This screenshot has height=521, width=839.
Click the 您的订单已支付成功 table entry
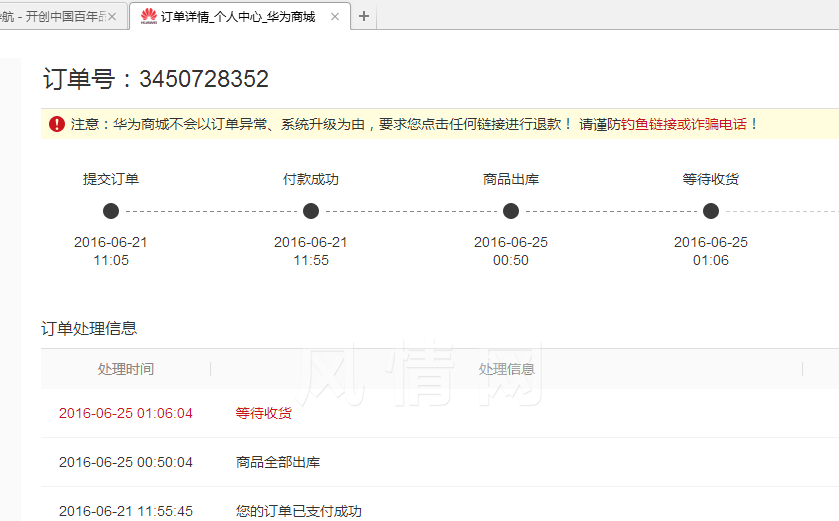[x=299, y=511]
